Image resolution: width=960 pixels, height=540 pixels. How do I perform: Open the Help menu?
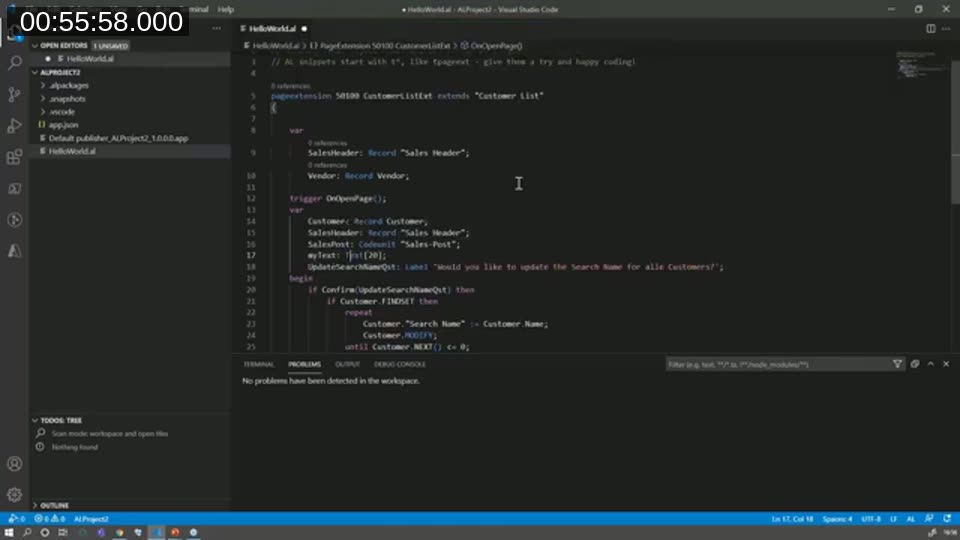pos(226,9)
